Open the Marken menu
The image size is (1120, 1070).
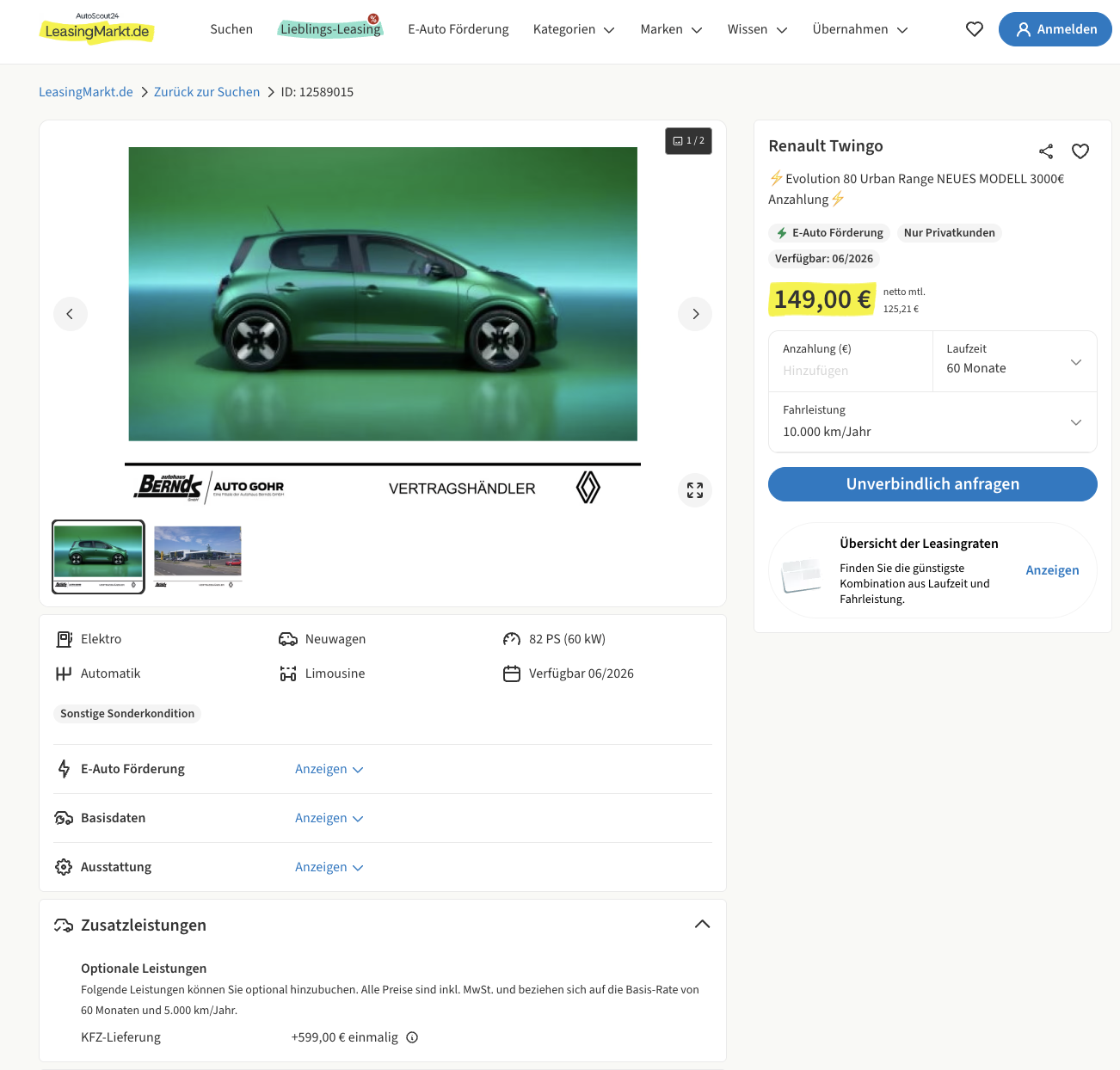671,29
